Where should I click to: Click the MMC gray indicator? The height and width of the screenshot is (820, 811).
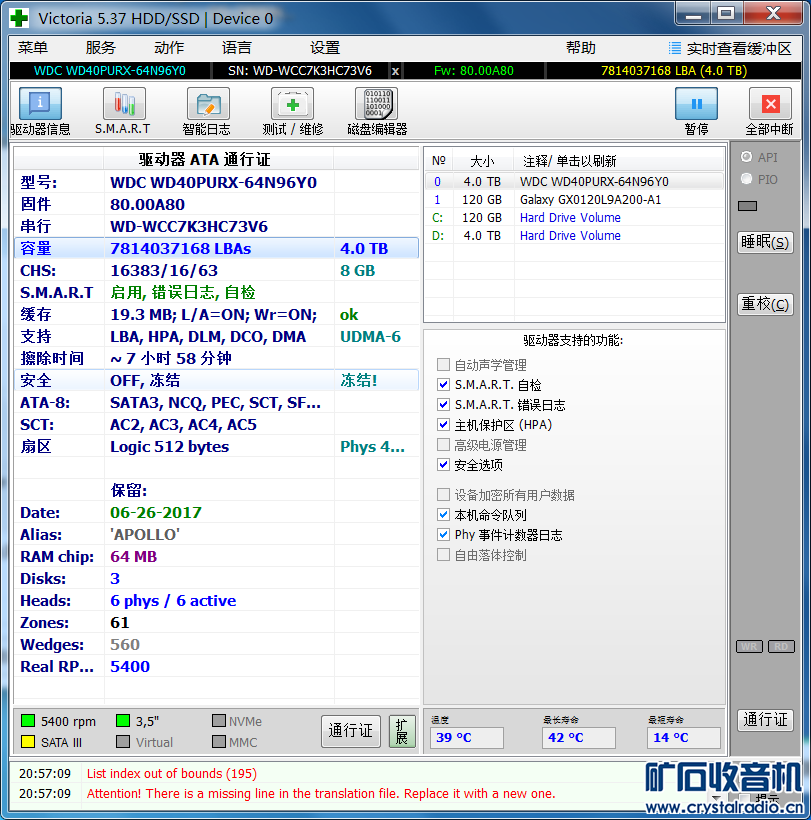[219, 742]
